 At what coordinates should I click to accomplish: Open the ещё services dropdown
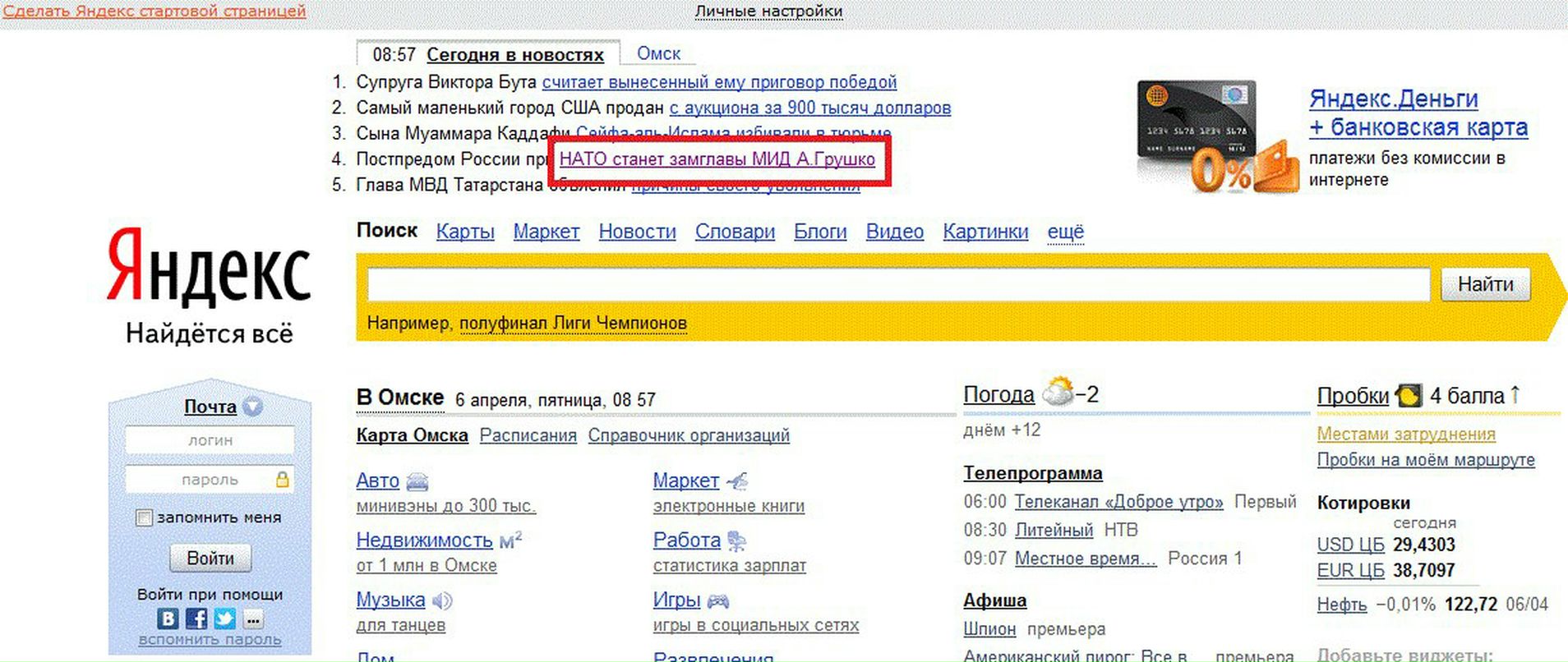pos(1066,232)
